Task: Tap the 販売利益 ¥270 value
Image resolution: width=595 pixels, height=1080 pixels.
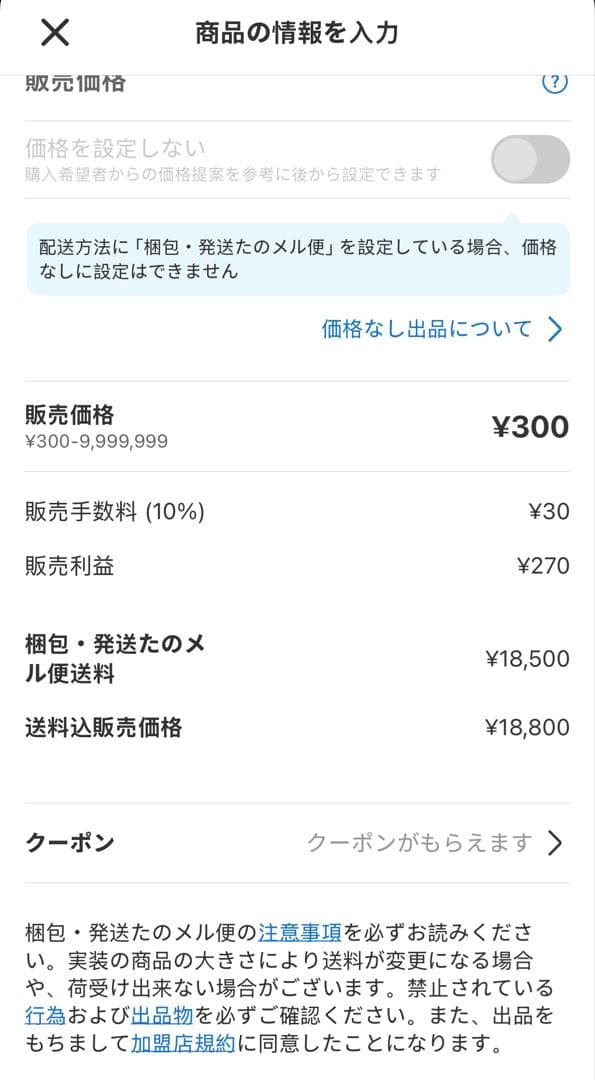Action: (x=541, y=565)
